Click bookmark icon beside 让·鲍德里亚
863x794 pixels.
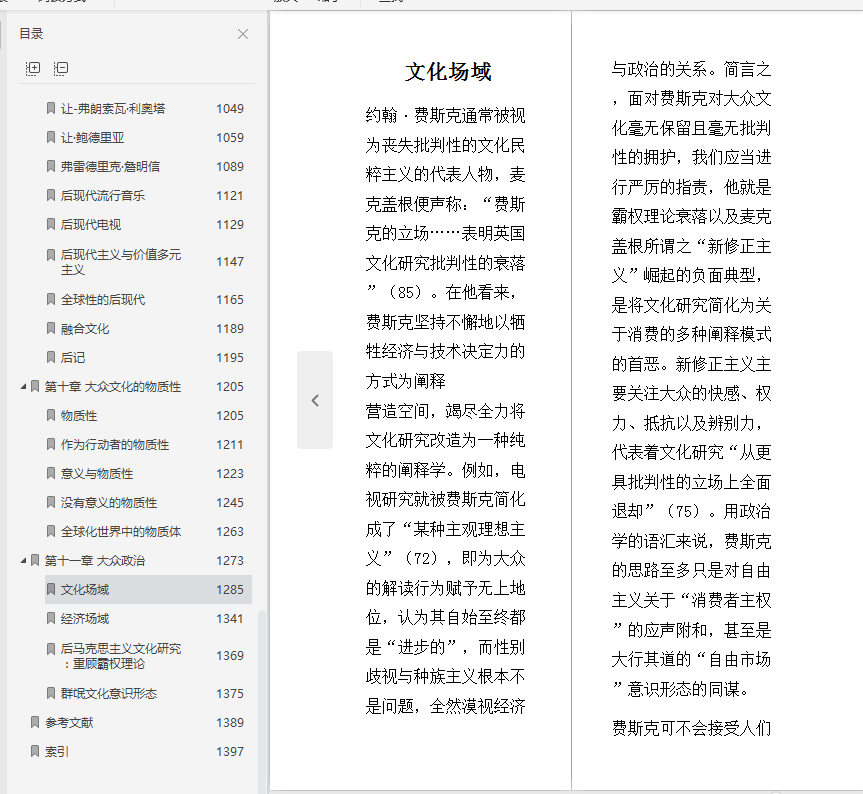pos(51,138)
